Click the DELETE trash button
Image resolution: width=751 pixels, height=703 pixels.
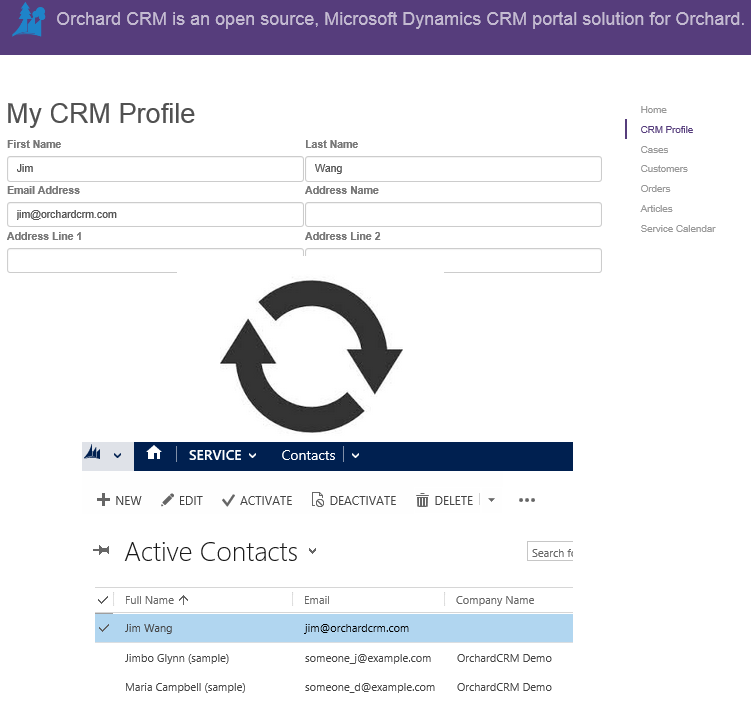444,500
